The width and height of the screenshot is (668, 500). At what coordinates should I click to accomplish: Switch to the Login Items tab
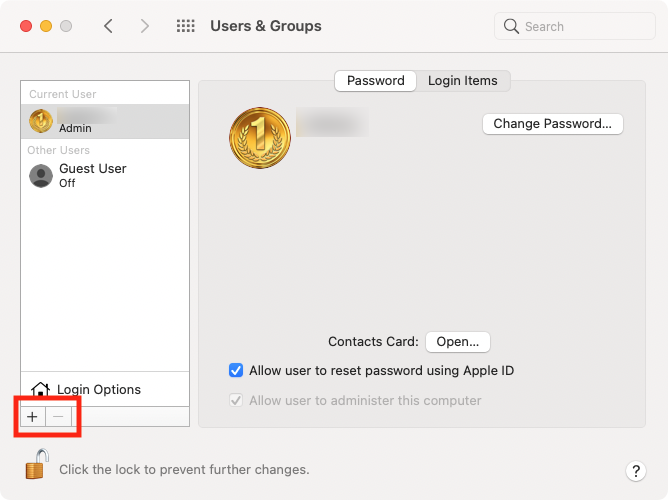[463, 80]
